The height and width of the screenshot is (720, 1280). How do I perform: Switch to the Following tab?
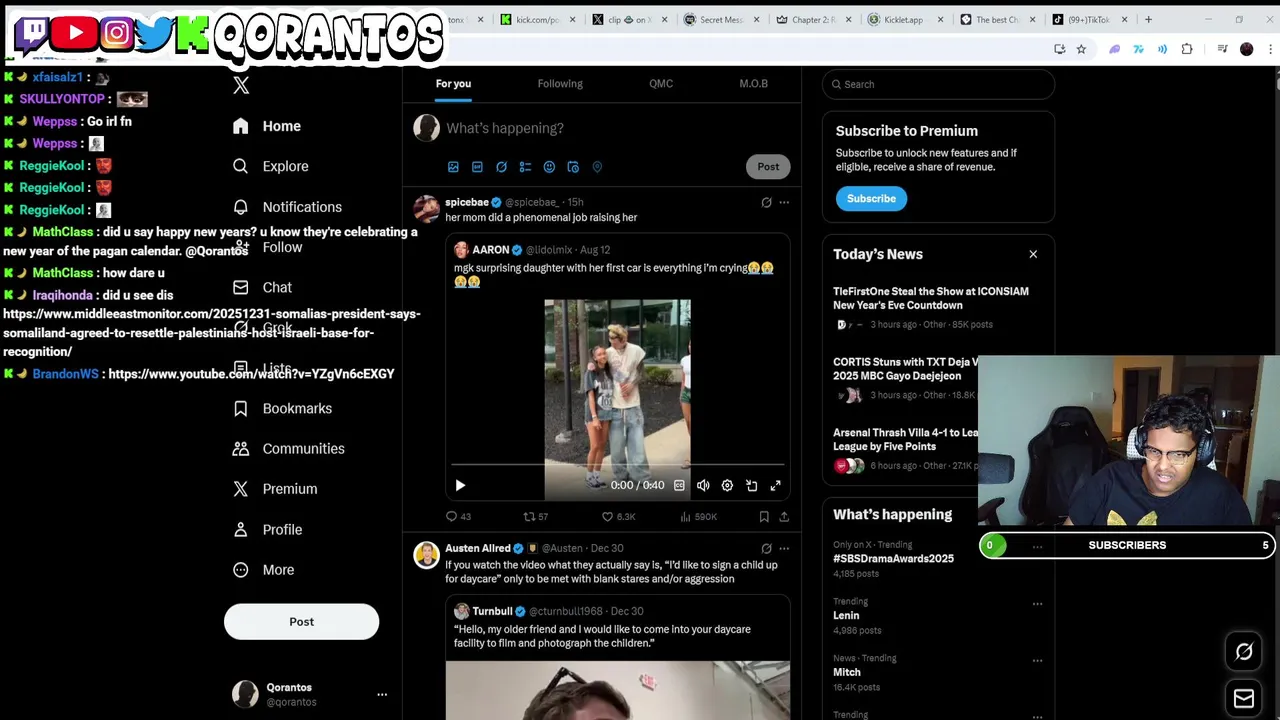click(x=560, y=84)
